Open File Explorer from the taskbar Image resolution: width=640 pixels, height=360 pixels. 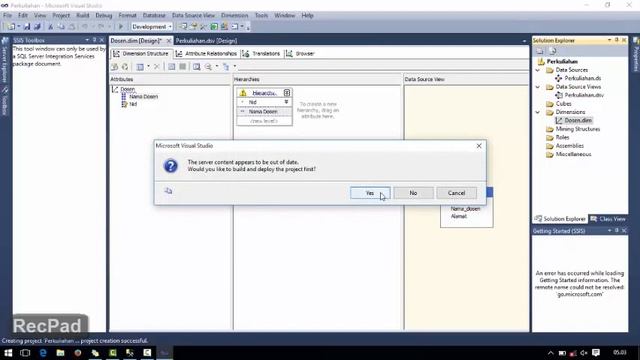(x=60, y=353)
